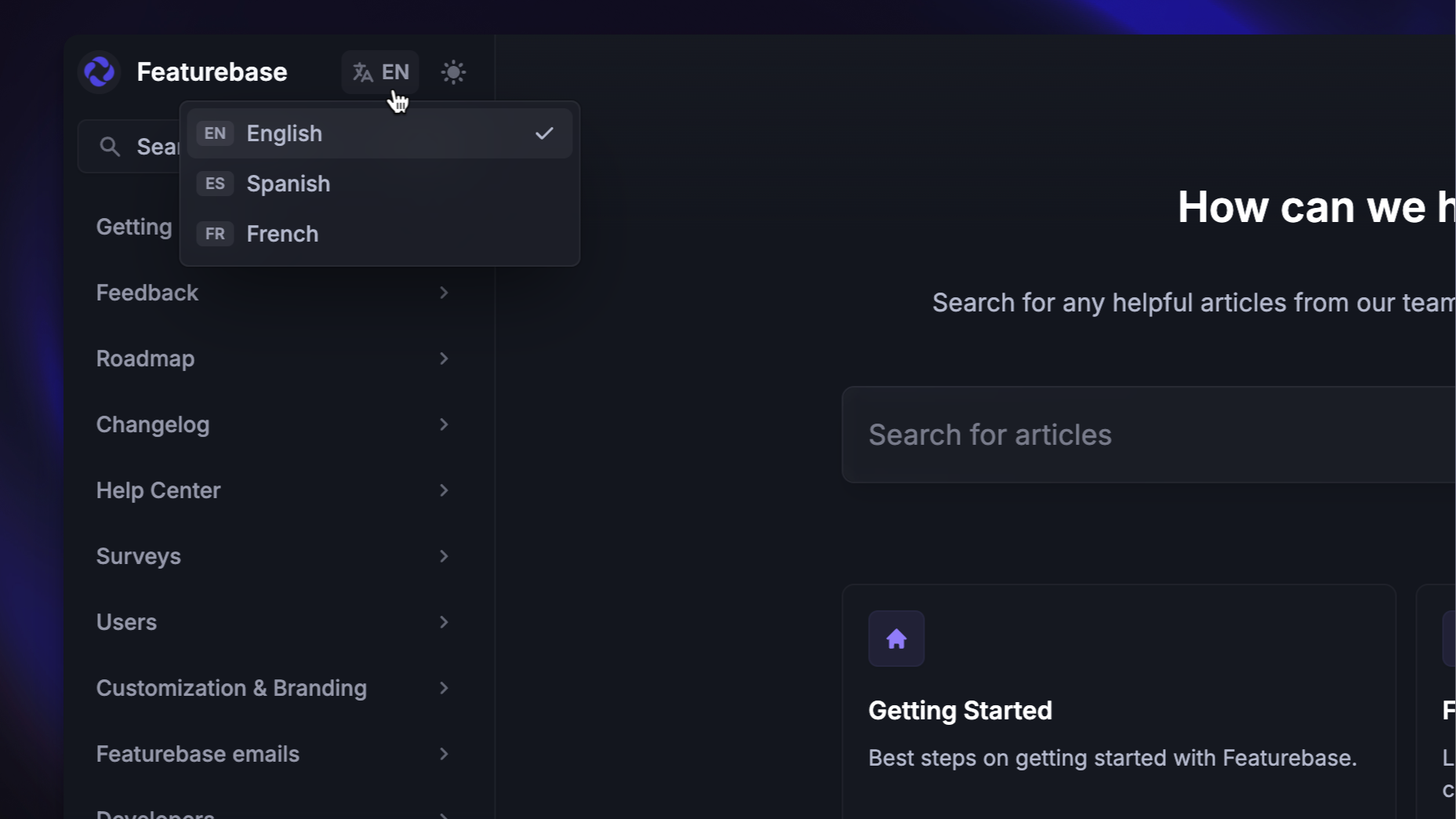Viewport: 1456px width, 819px height.
Task: Expand the Surveys section arrow
Action: (x=444, y=556)
